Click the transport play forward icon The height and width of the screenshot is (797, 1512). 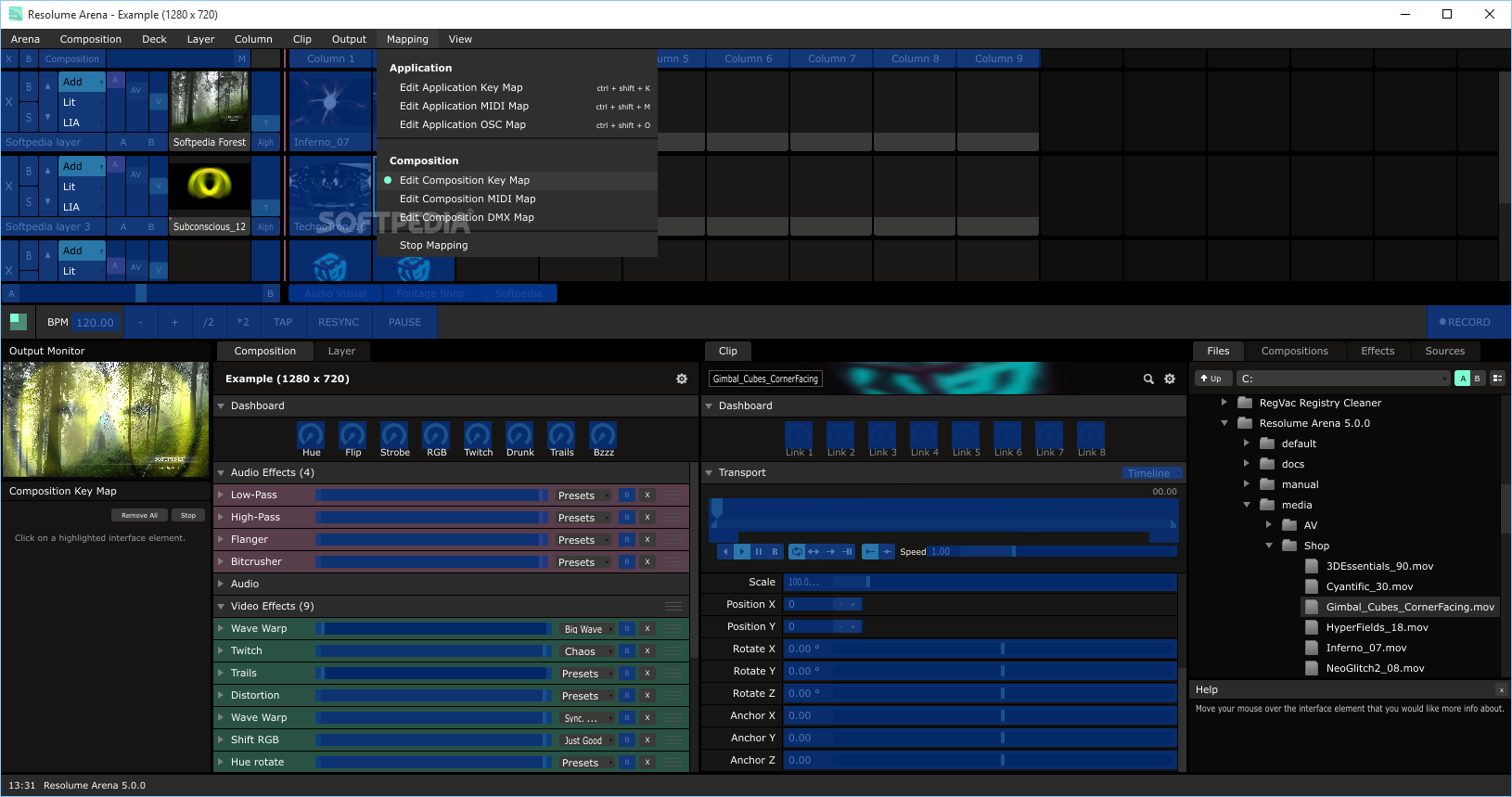[x=742, y=552]
